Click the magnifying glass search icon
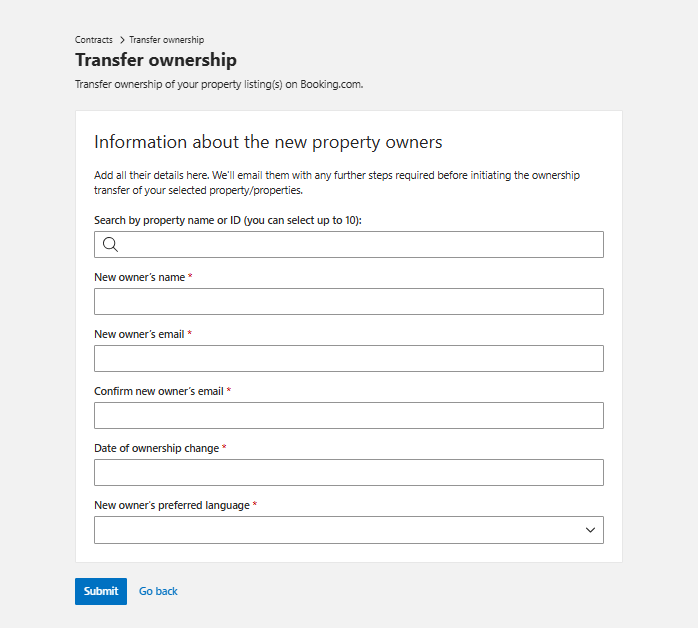 click(111, 245)
